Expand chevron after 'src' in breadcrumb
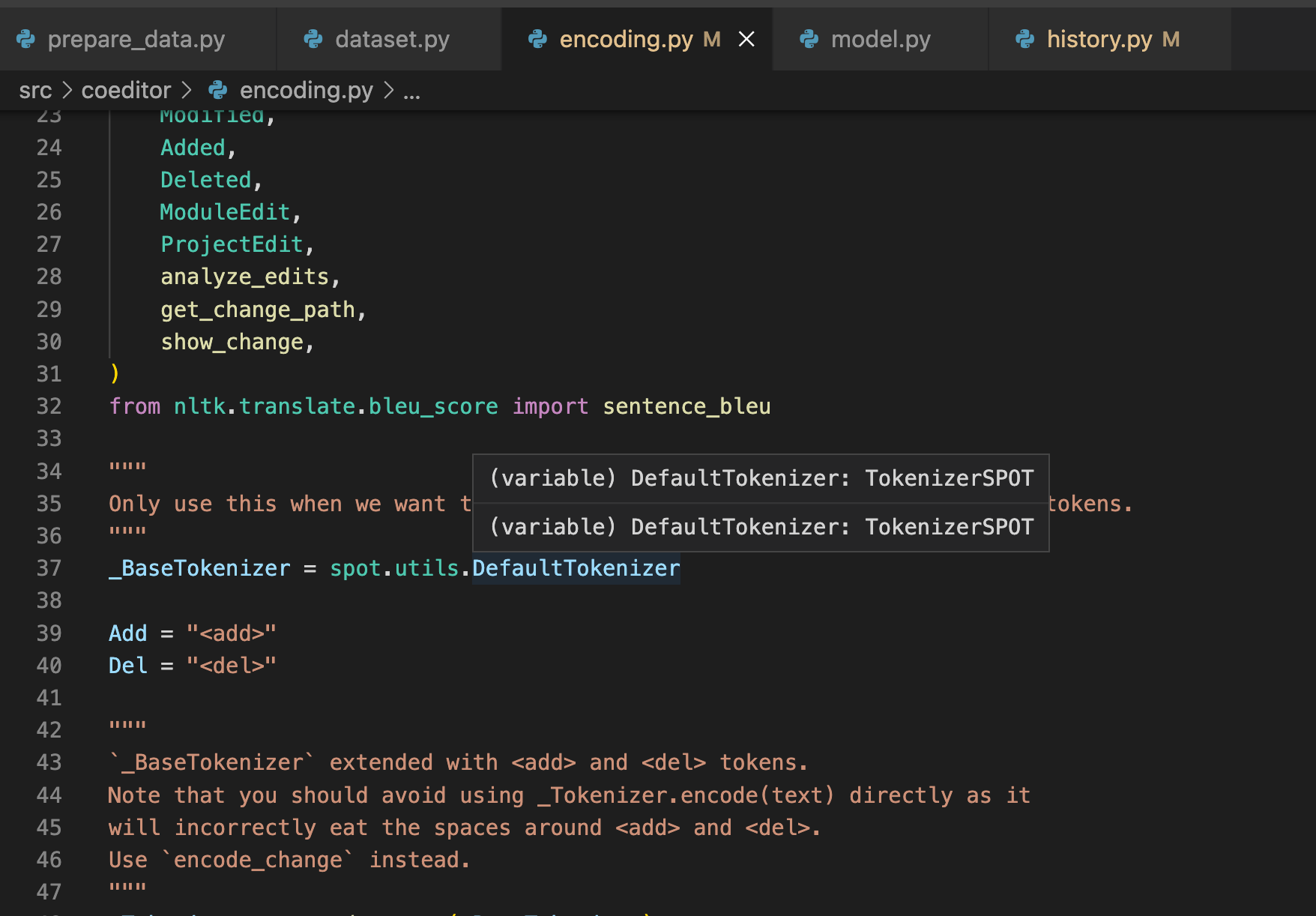Viewport: 1316px width, 916px height. tap(67, 91)
